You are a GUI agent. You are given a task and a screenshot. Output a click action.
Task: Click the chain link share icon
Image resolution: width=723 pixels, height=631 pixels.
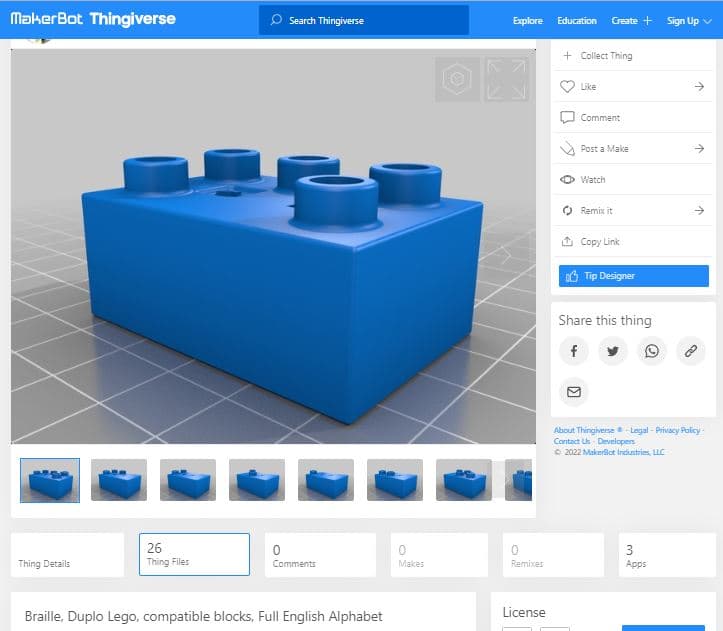point(690,351)
